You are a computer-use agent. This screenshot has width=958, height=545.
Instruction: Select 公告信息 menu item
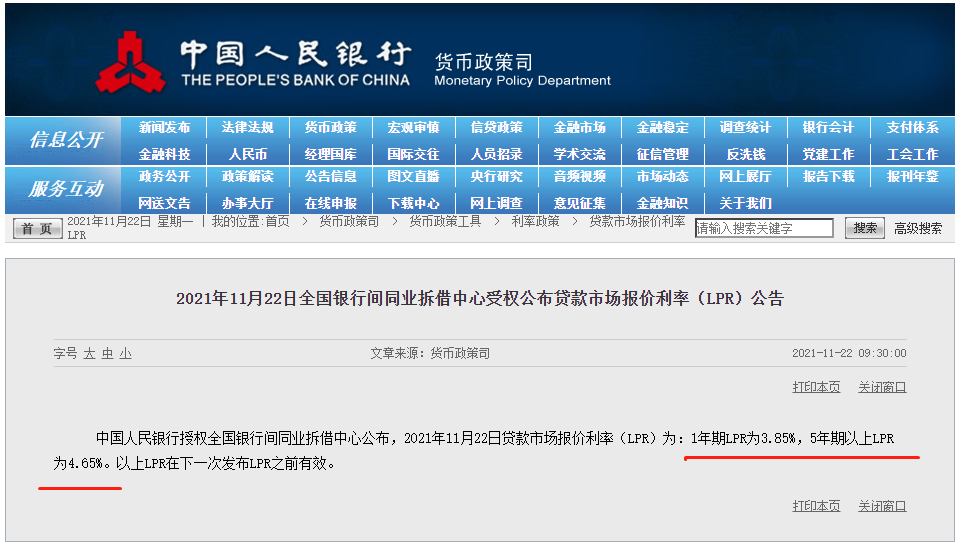pos(331,177)
